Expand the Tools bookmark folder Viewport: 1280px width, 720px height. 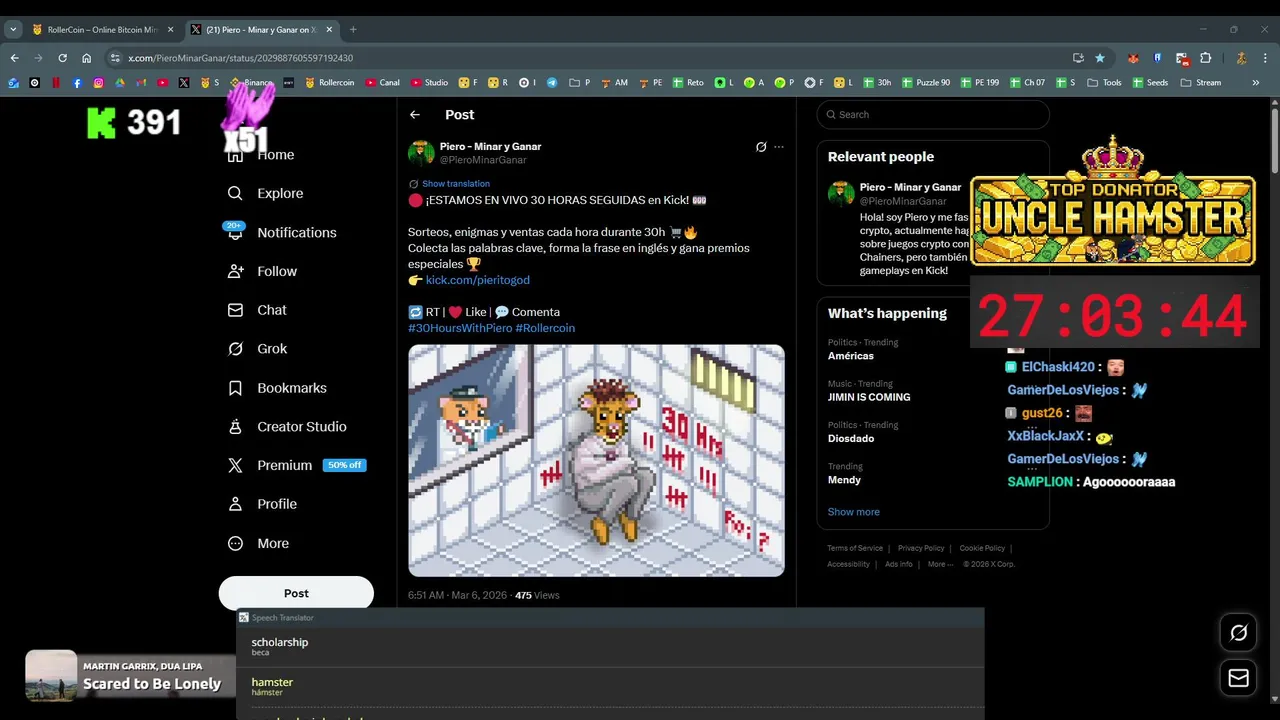1104,83
